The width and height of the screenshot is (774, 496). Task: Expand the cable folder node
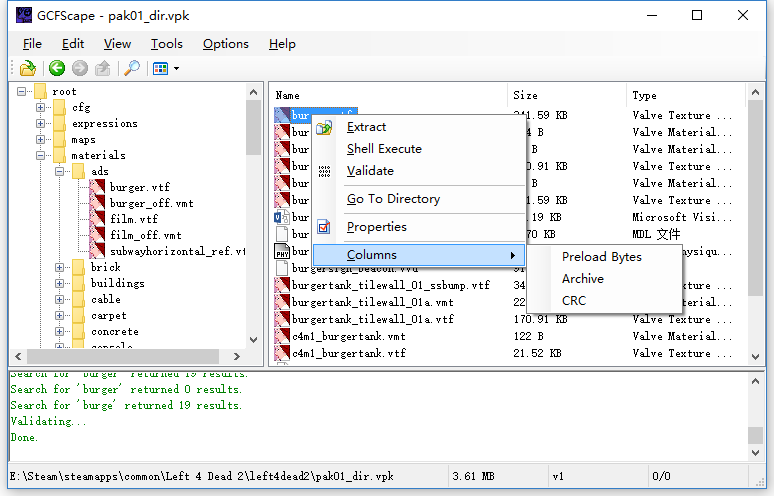pyautogui.click(x=59, y=300)
